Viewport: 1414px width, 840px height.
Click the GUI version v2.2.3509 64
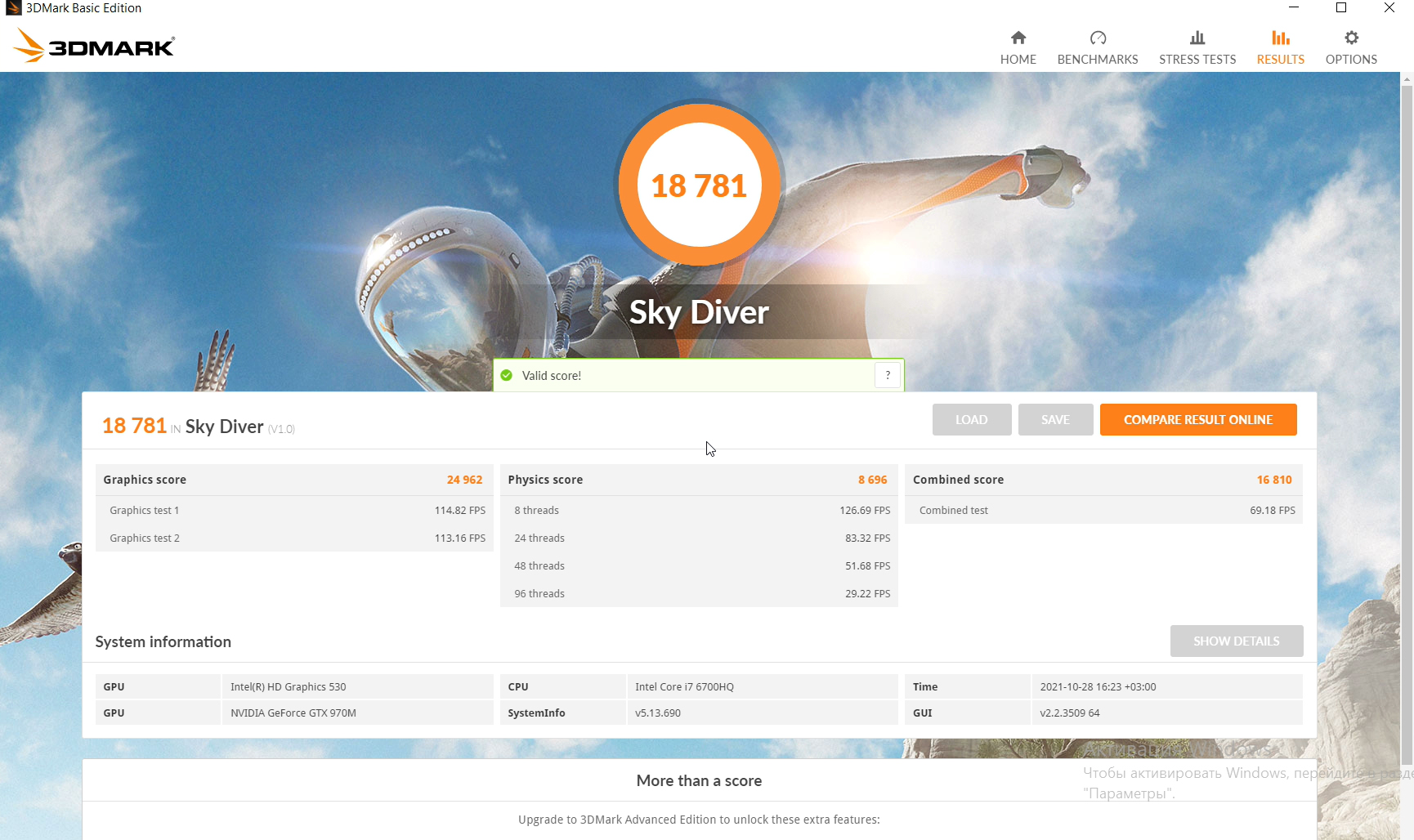[1166, 713]
